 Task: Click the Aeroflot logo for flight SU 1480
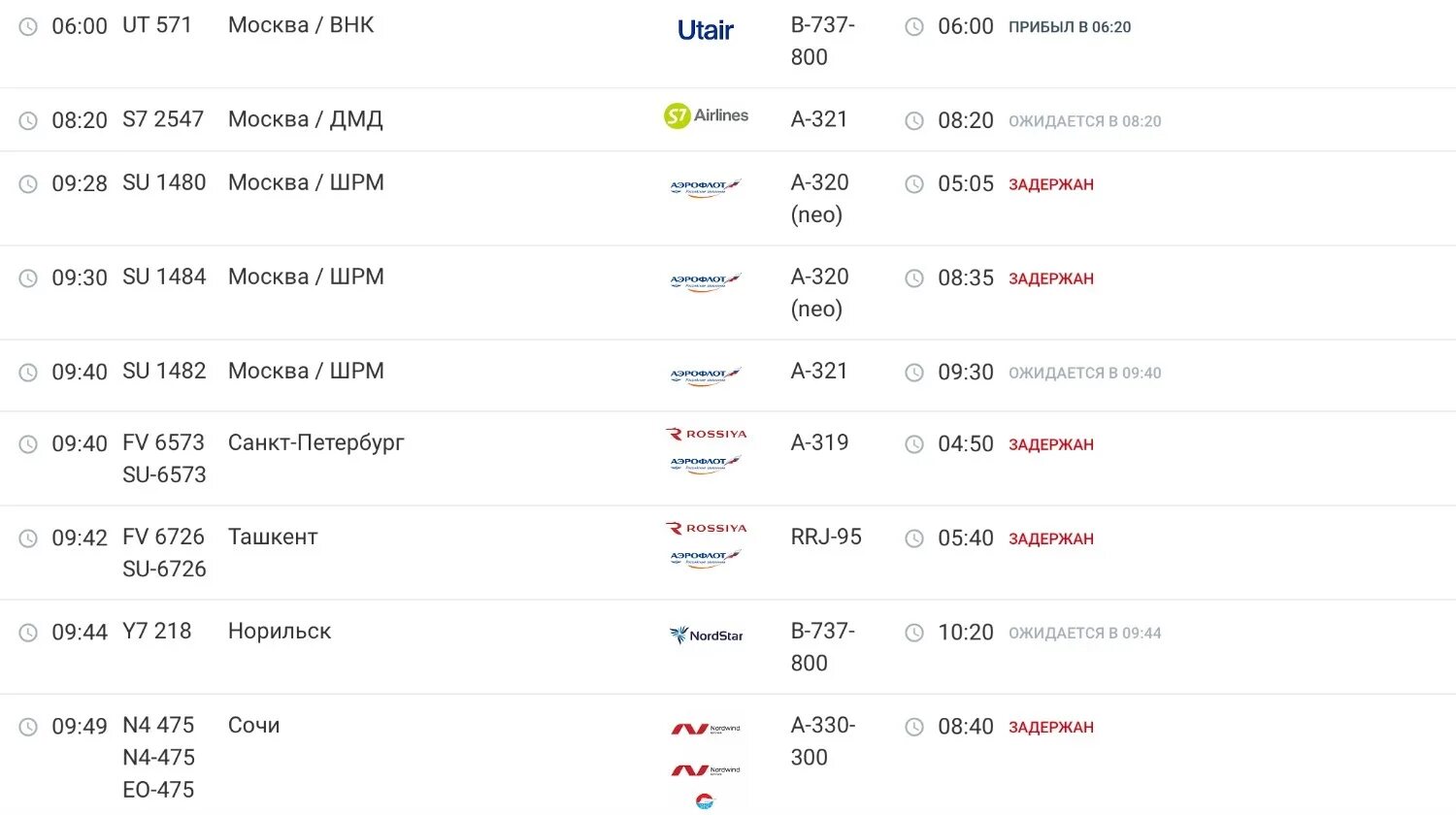(x=706, y=187)
